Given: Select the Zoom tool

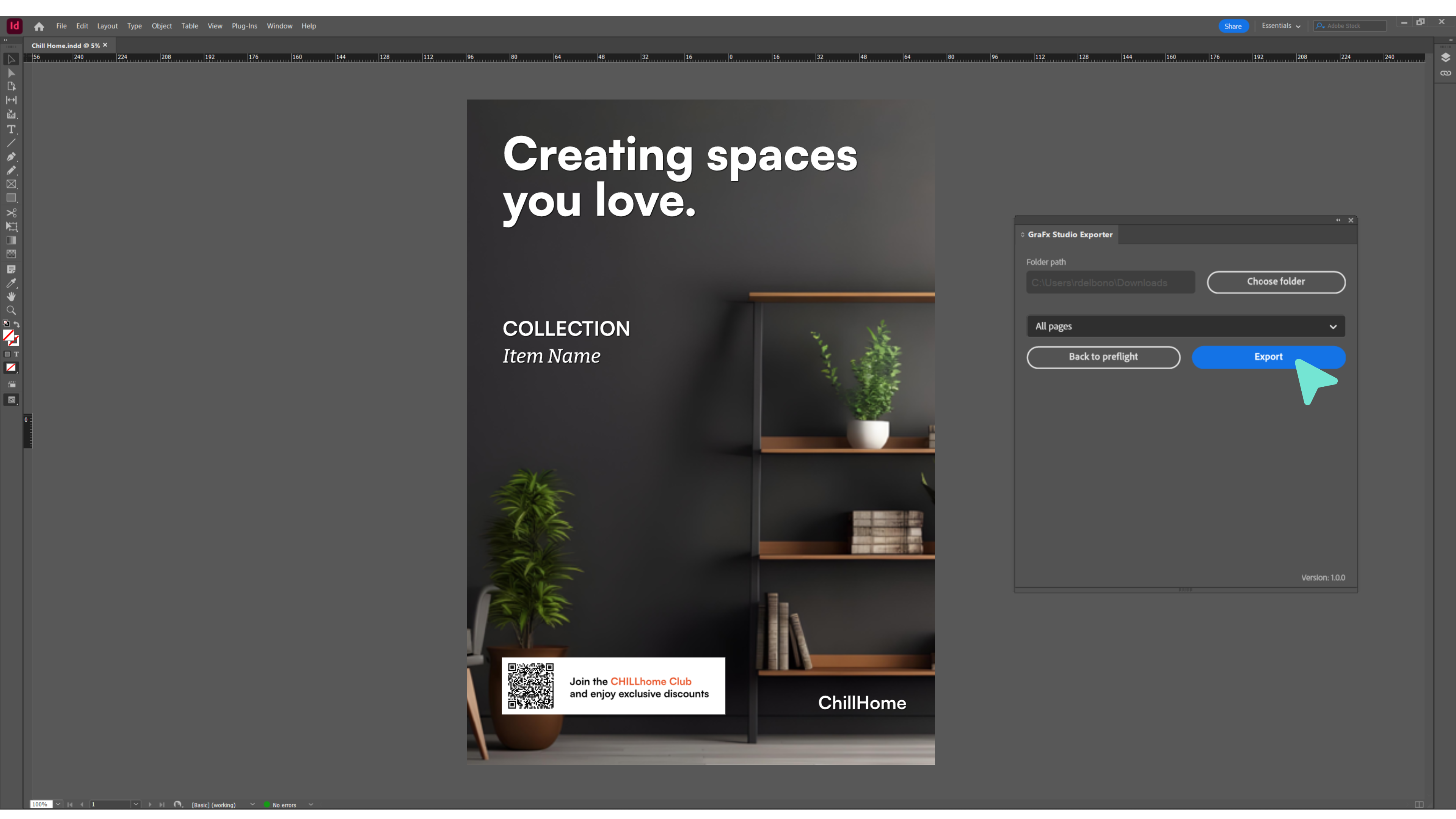Looking at the screenshot, I should coord(11,310).
